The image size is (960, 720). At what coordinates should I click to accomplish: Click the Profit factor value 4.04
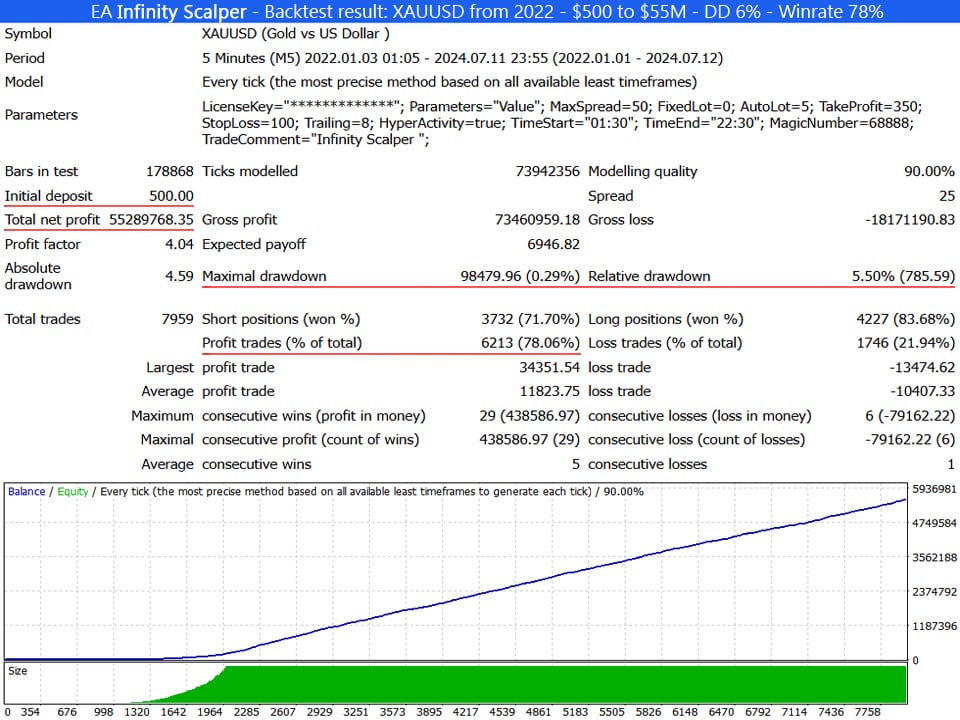[x=176, y=244]
